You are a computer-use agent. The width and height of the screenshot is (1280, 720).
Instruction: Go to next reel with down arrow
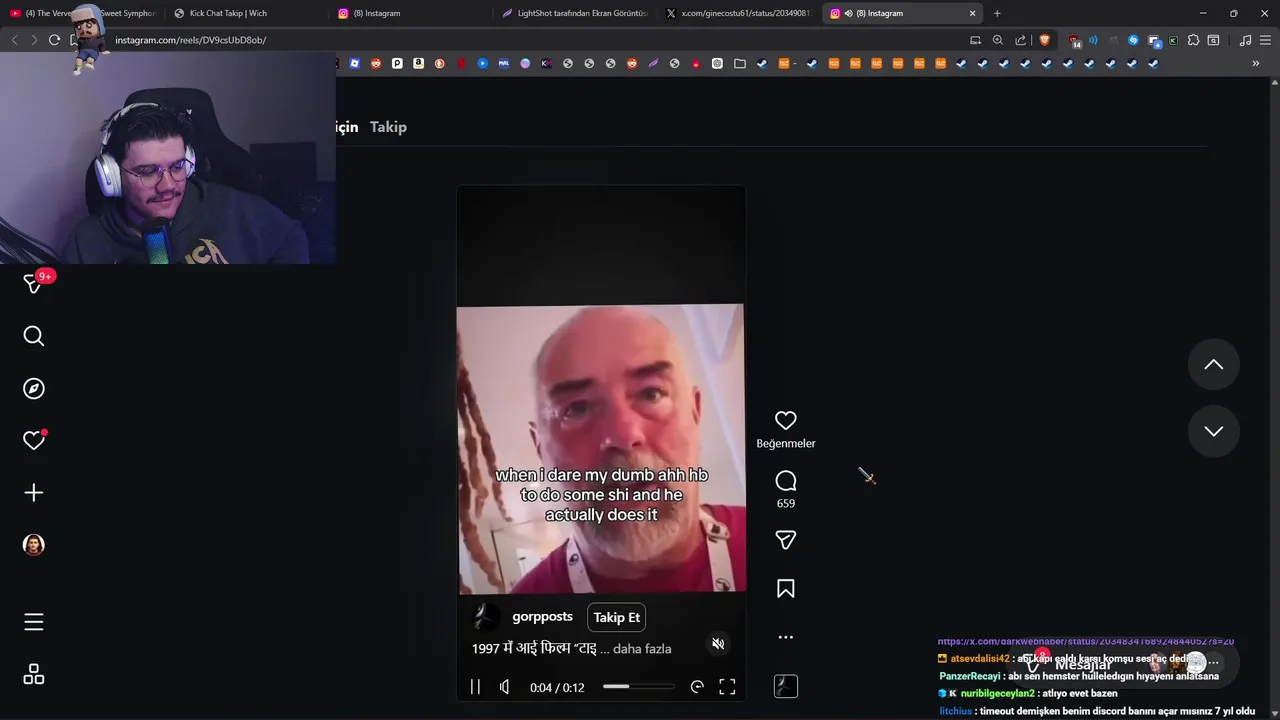coord(1214,431)
